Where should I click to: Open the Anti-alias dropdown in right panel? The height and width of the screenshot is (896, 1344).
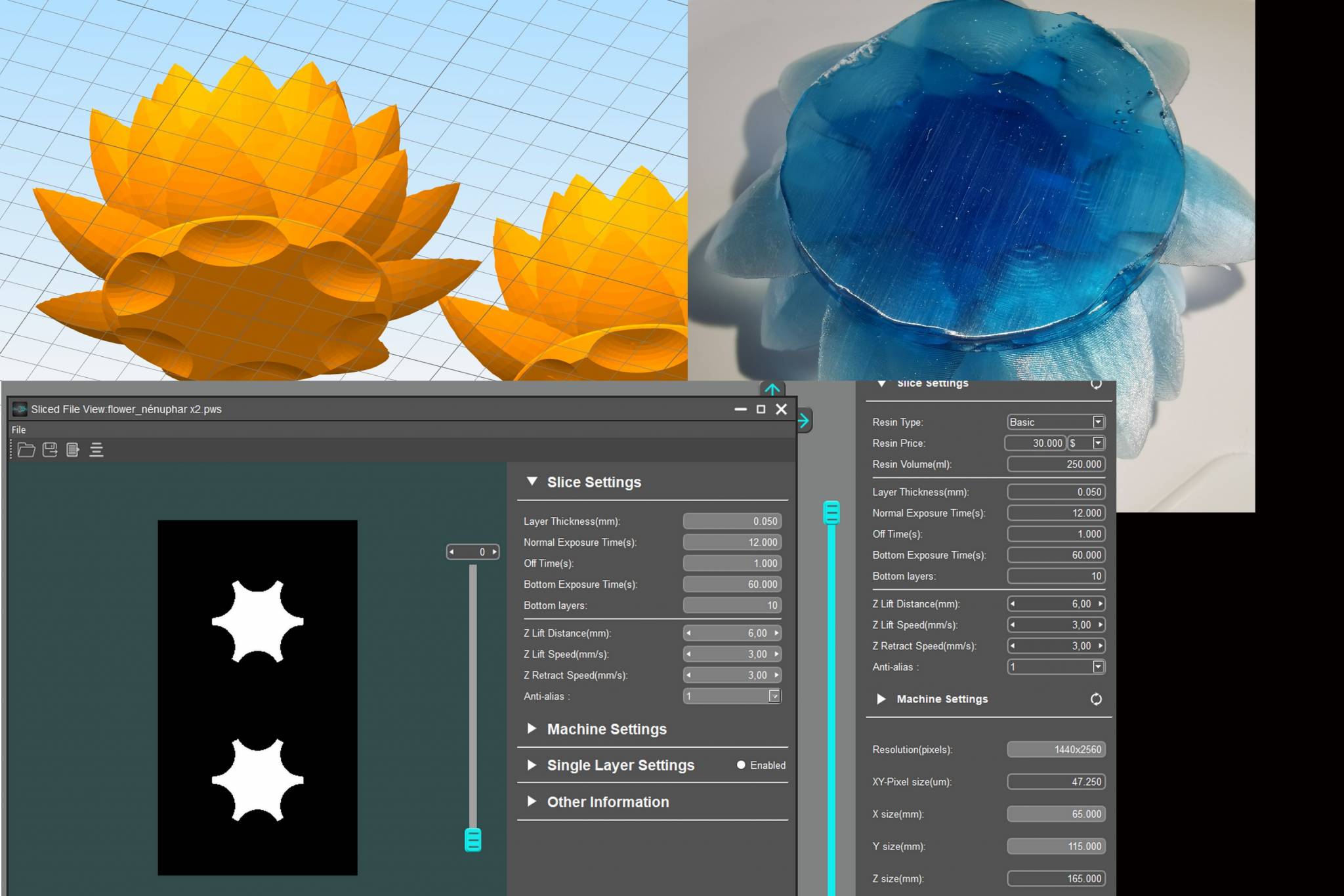tap(1056, 666)
